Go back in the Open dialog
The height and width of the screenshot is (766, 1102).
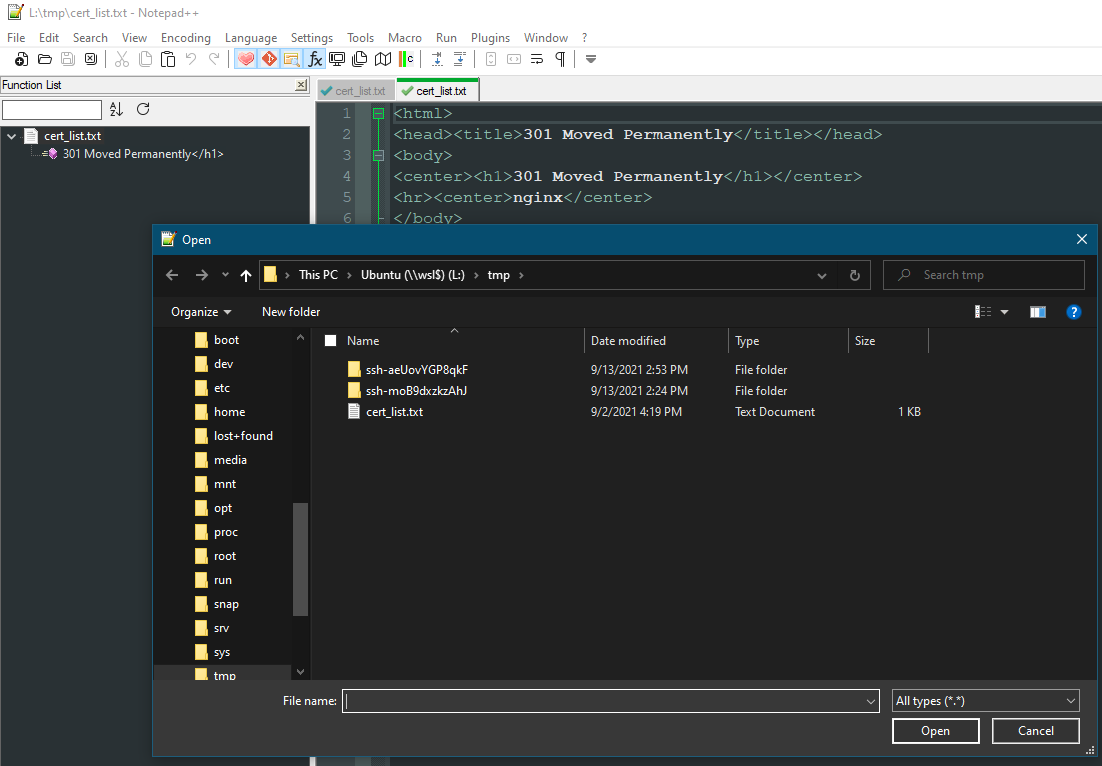pyautogui.click(x=172, y=275)
